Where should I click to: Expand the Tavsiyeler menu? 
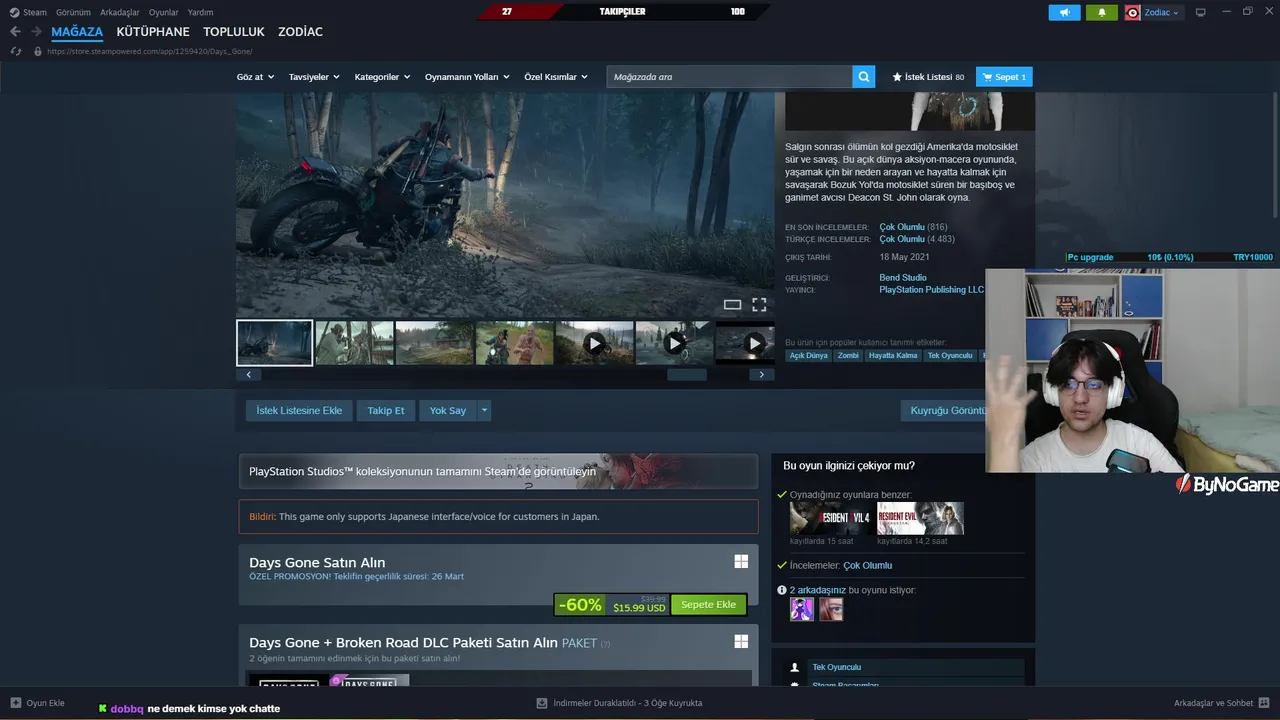coord(314,77)
